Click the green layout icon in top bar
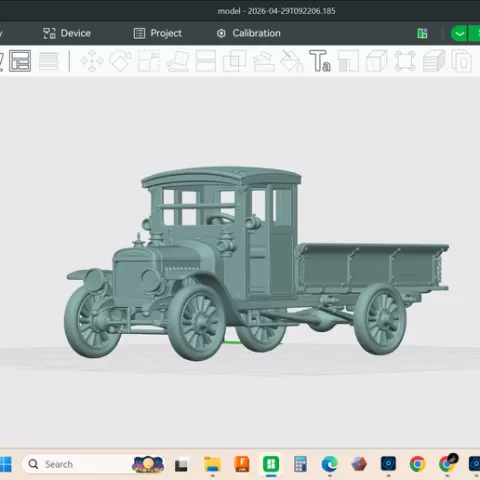Screen dimensions: 480x480 pyautogui.click(x=422, y=33)
